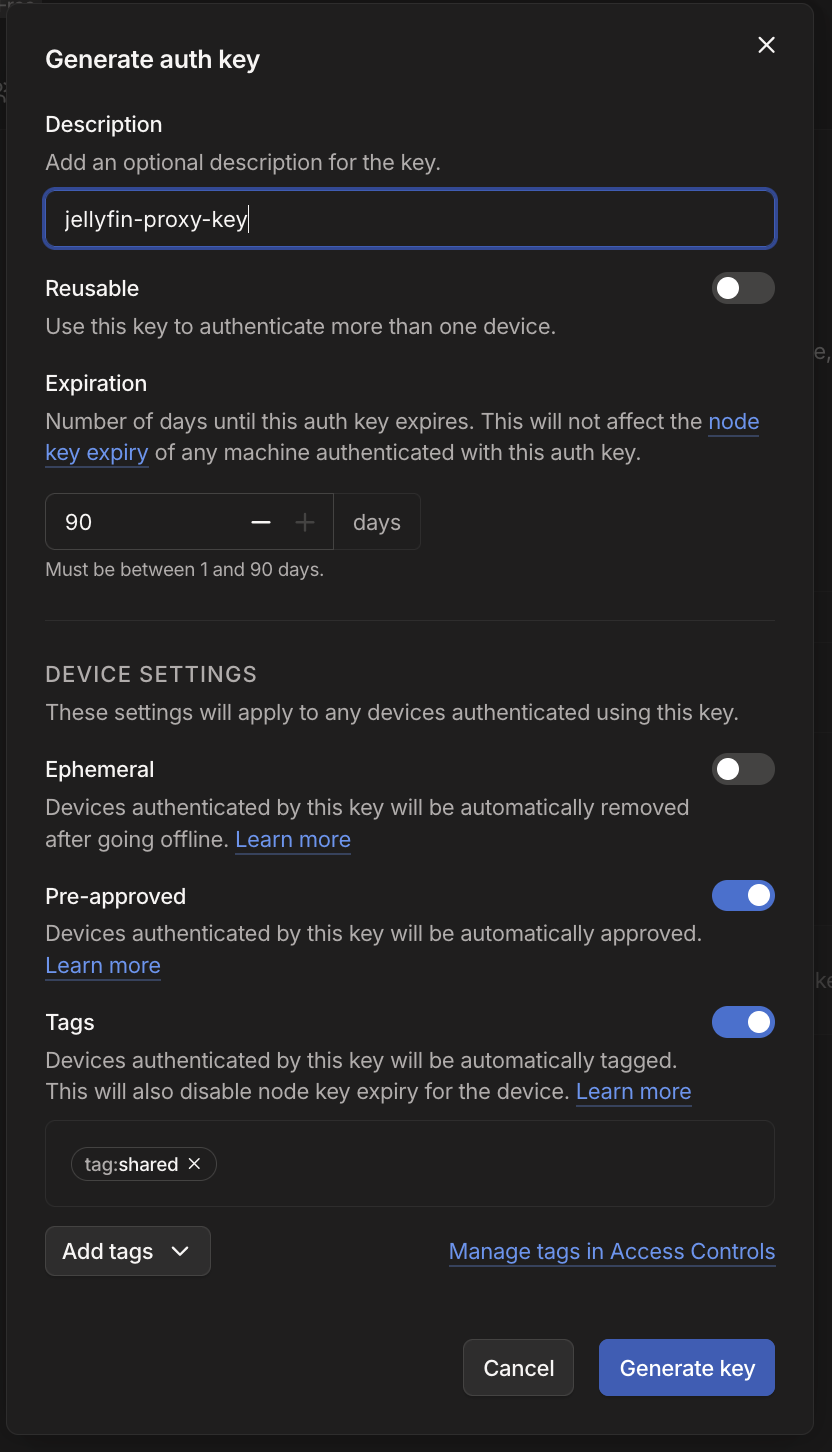Turn off the Pre-approved switch
The height and width of the screenshot is (1452, 832).
pos(743,896)
